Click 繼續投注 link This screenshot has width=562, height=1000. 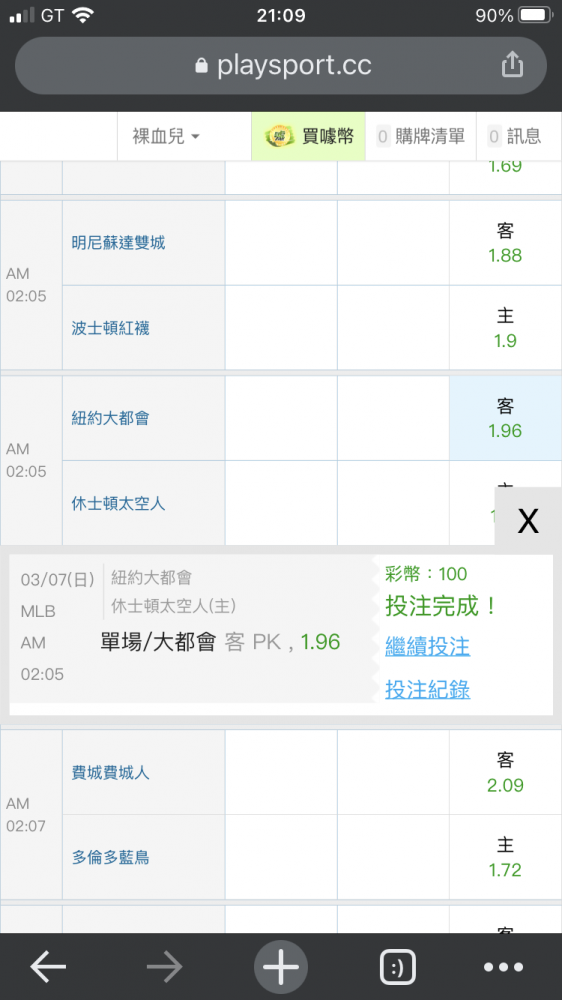427,647
